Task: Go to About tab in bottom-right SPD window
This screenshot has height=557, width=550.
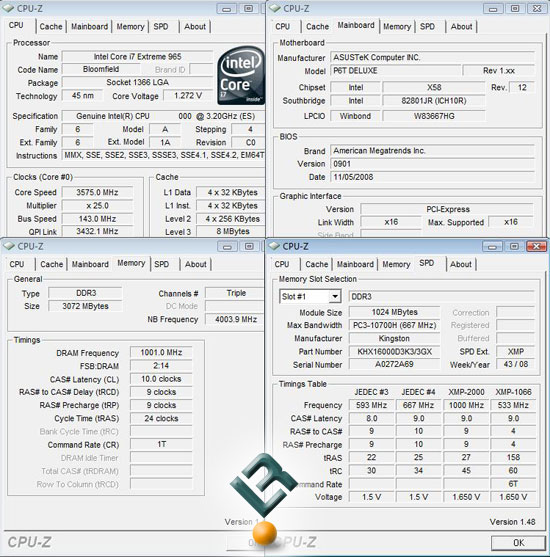Action: (461, 264)
